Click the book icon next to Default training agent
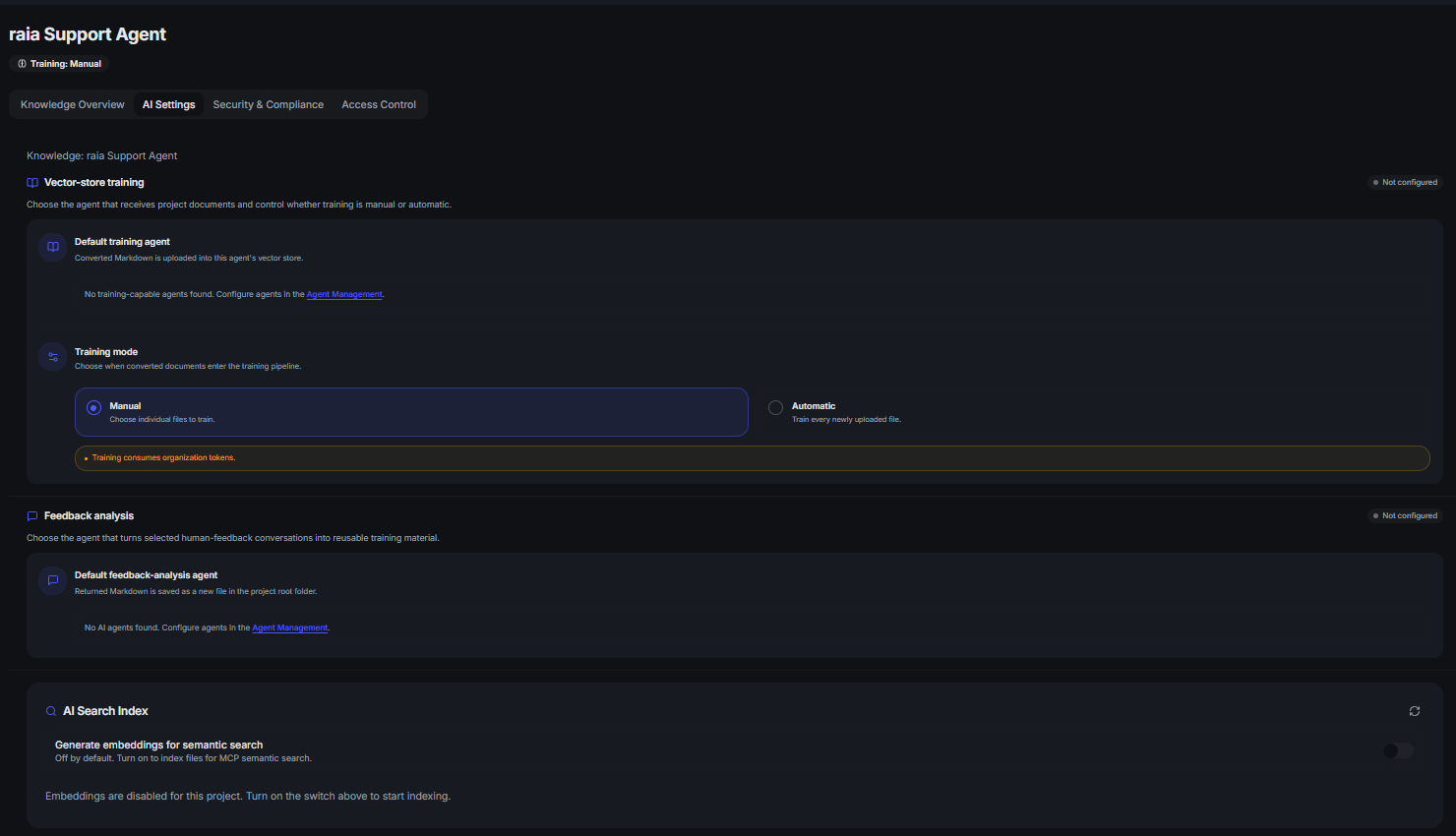 [x=53, y=247]
